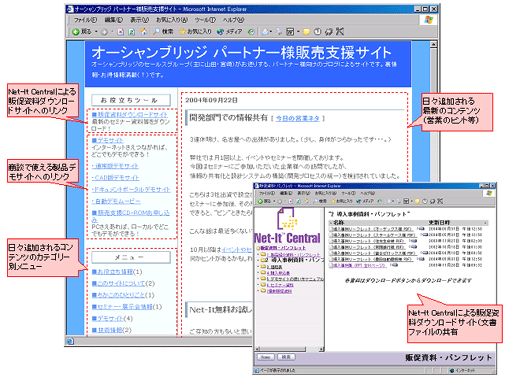Open ヘルプ menu in the main window
Image resolution: width=520 pixels, height=377 pixels.
pos(233,20)
